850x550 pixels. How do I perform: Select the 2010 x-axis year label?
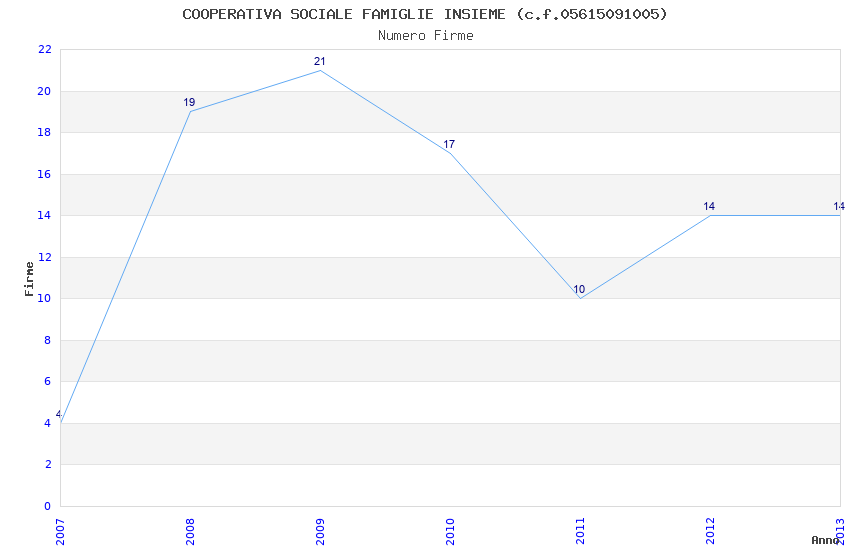click(x=450, y=530)
